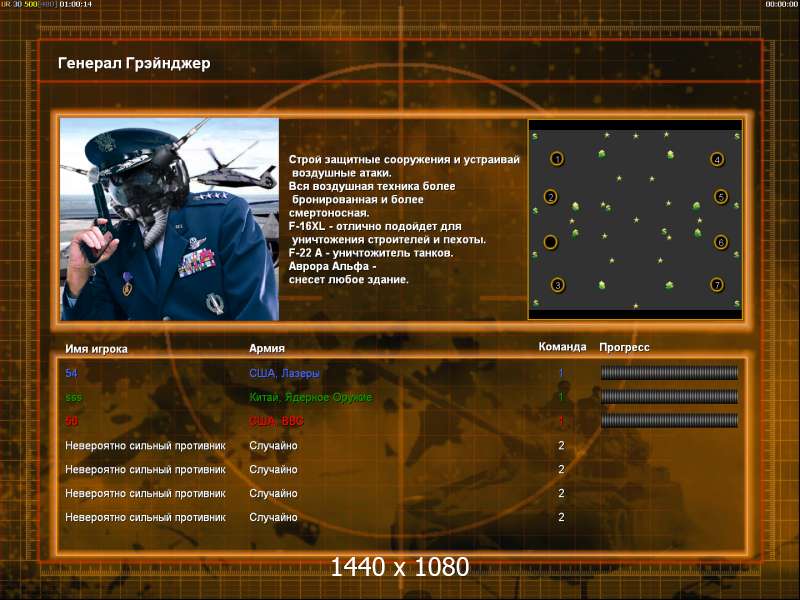800x600 pixels.
Task: Select start position 2 on the minimap
Action: pyautogui.click(x=551, y=197)
